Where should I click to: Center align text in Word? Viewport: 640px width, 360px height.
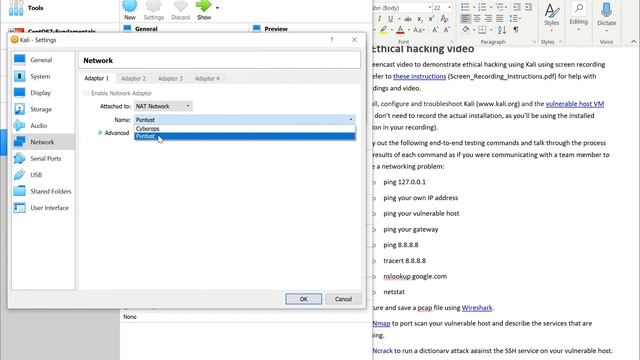pos(476,18)
